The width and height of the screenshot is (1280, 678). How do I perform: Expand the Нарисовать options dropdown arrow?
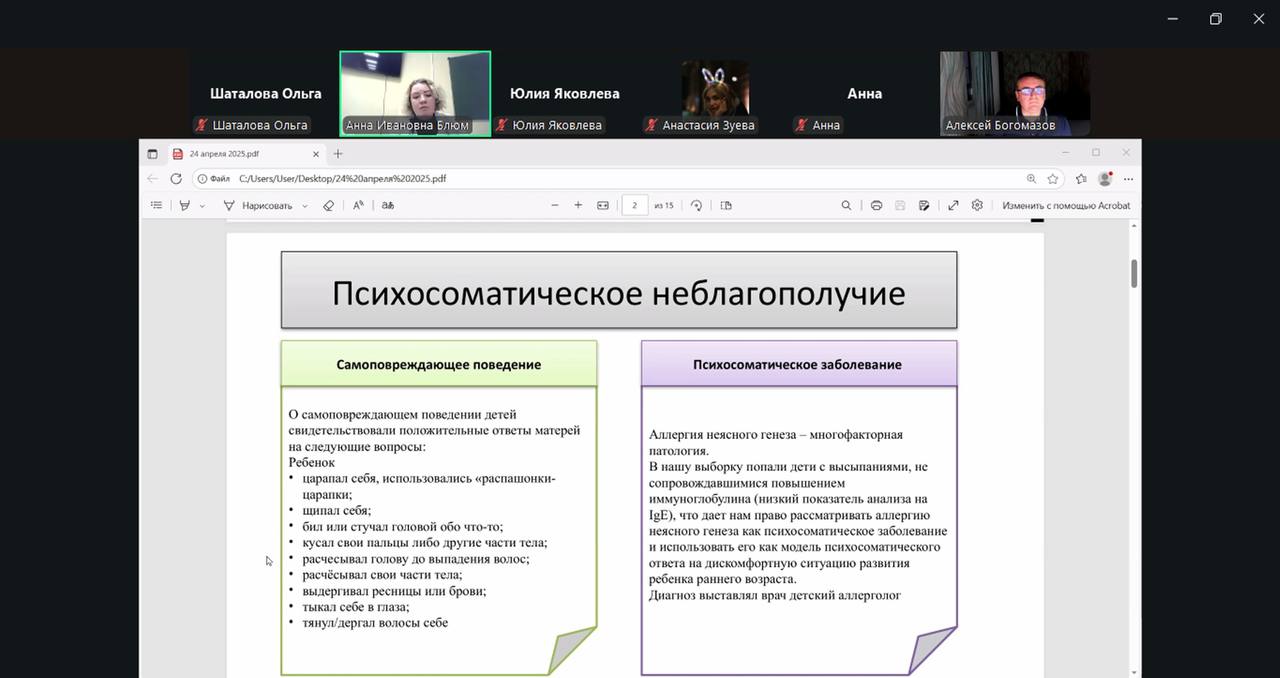coord(305,206)
